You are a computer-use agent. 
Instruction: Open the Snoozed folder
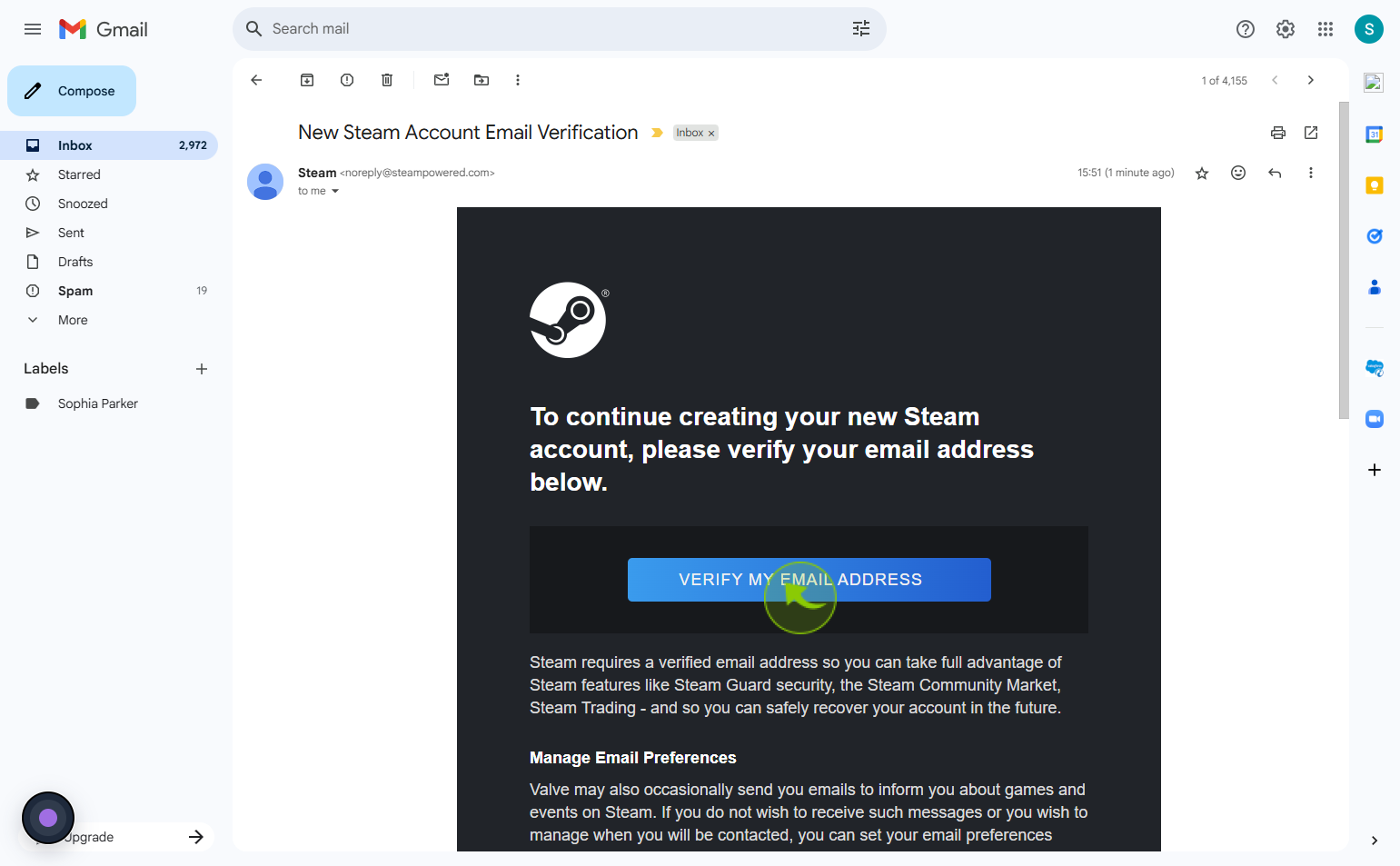point(109,204)
